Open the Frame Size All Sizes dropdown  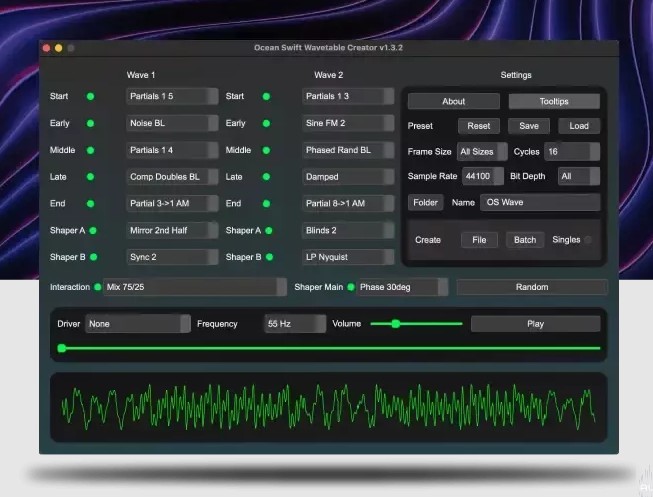(482, 152)
